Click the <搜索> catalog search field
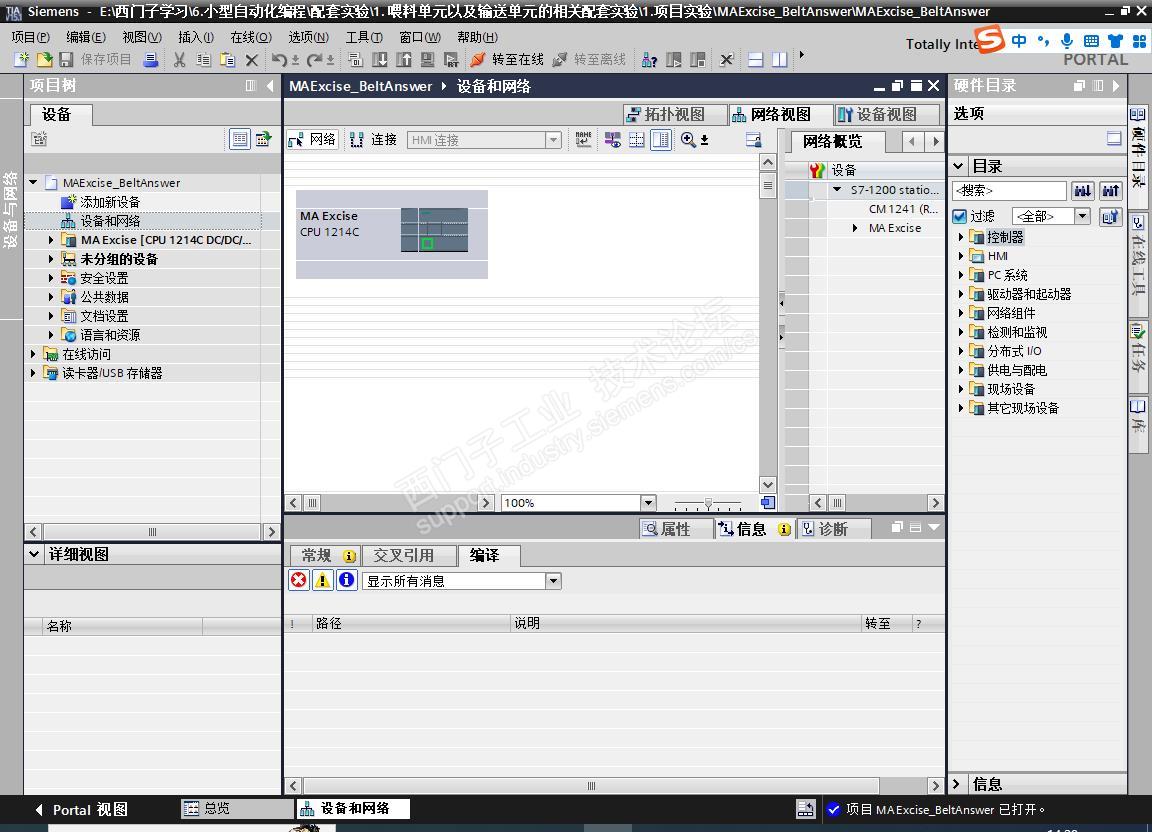Screen dimensions: 1152x832 pyautogui.click(x=1009, y=191)
